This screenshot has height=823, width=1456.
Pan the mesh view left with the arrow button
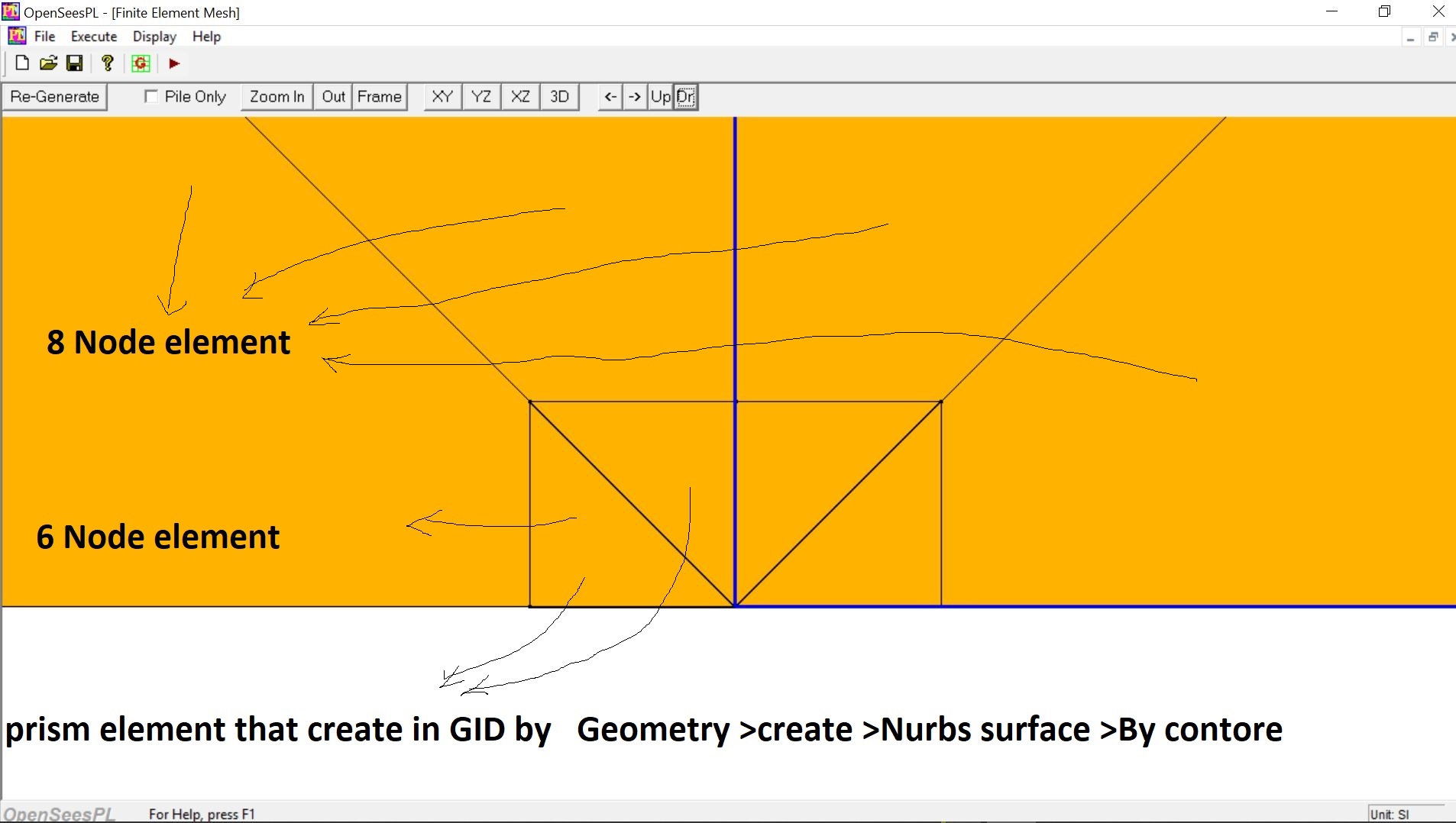(610, 96)
